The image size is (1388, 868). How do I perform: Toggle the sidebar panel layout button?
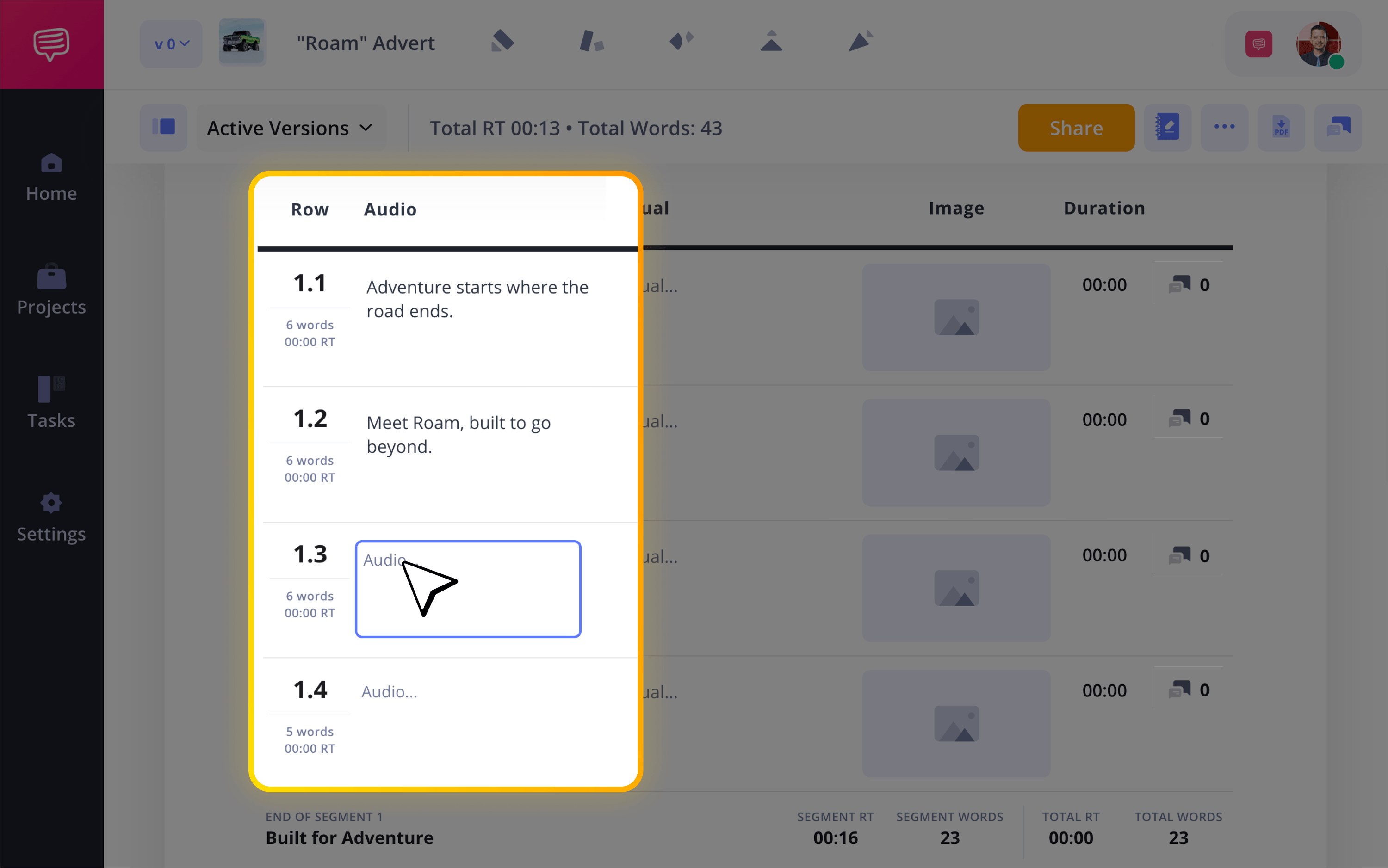coord(164,128)
